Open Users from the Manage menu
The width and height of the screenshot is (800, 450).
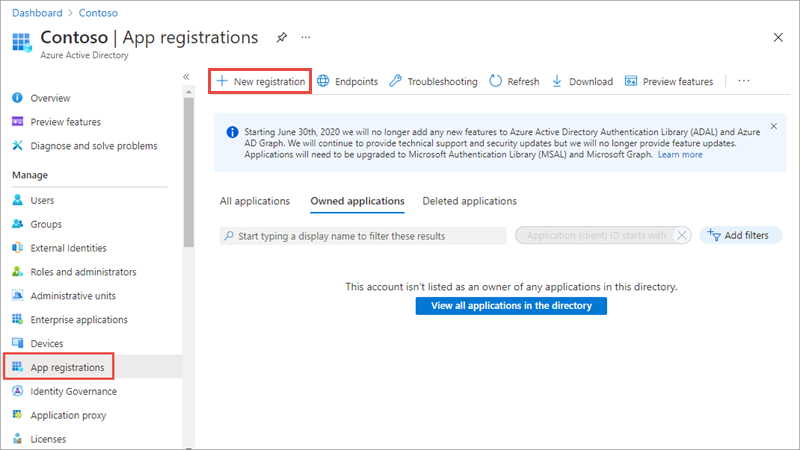[42, 201]
